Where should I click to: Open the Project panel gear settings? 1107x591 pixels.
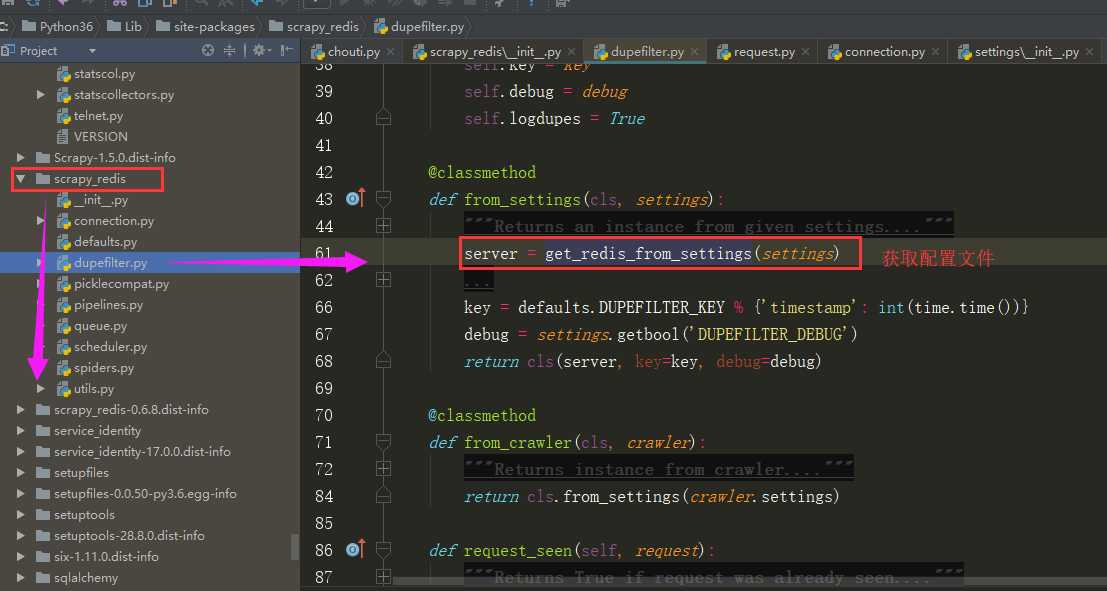(x=259, y=51)
